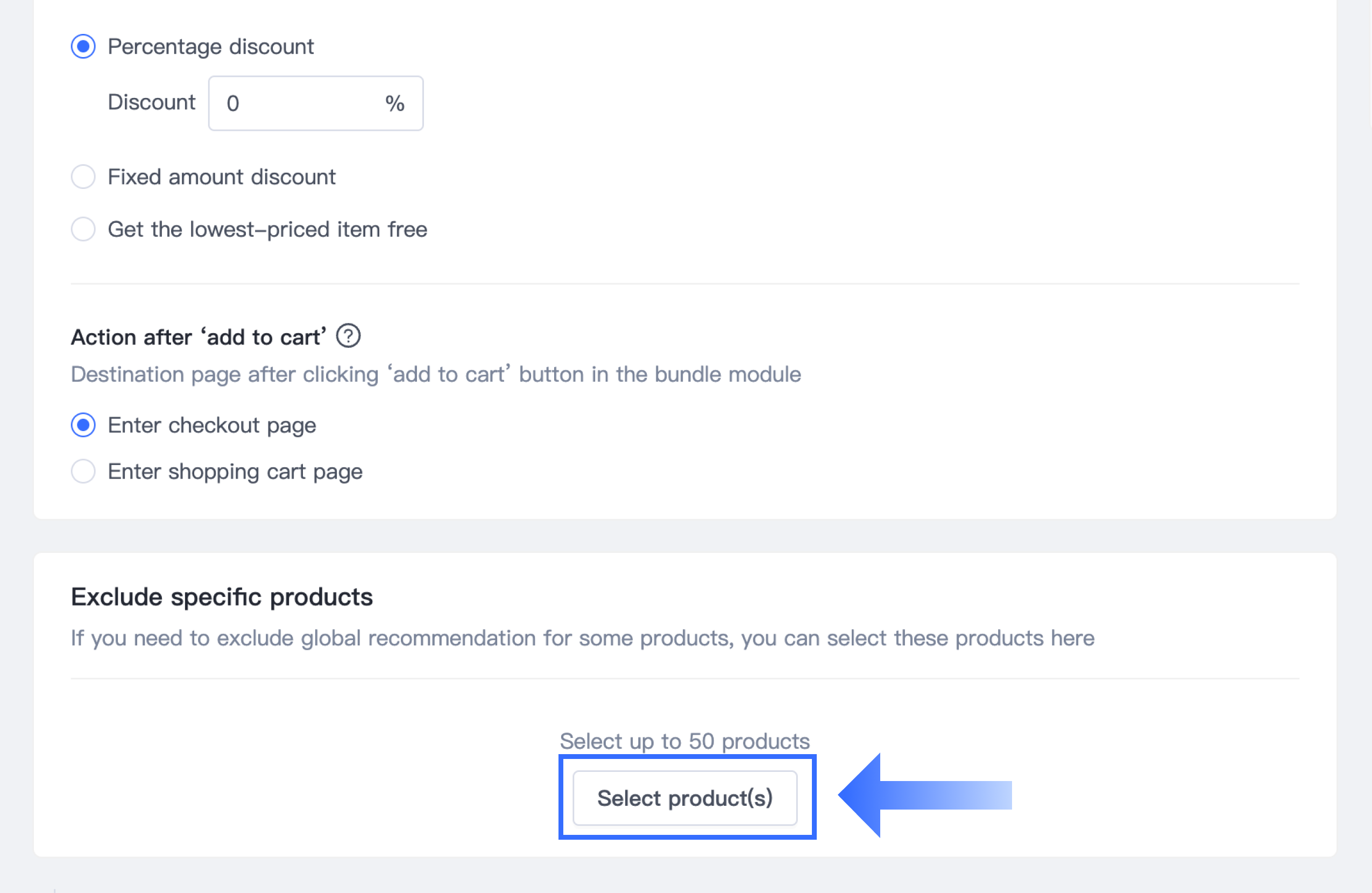1372x893 pixels.
Task: Choose the Fixed amount discount radio button
Action: click(83, 177)
